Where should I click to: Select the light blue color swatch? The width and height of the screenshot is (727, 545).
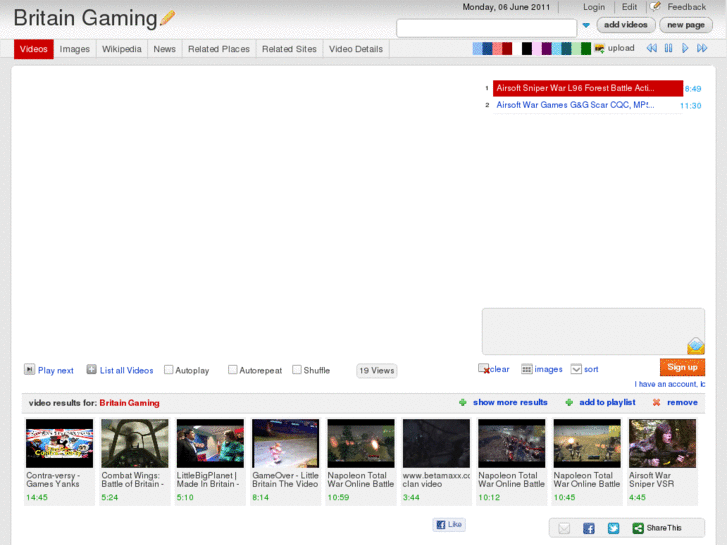(x=477, y=48)
